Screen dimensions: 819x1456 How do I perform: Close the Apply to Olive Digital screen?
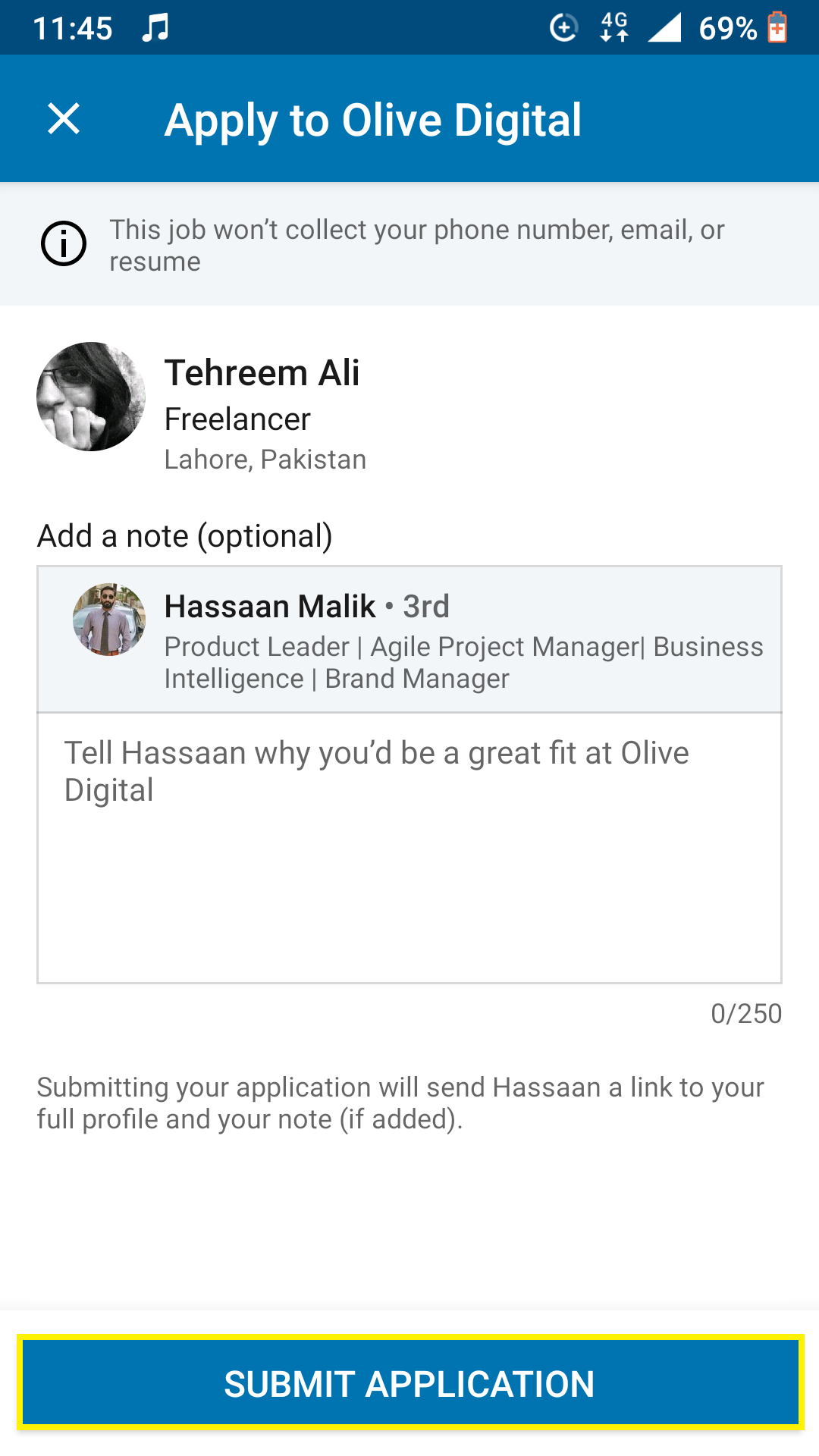(x=64, y=119)
